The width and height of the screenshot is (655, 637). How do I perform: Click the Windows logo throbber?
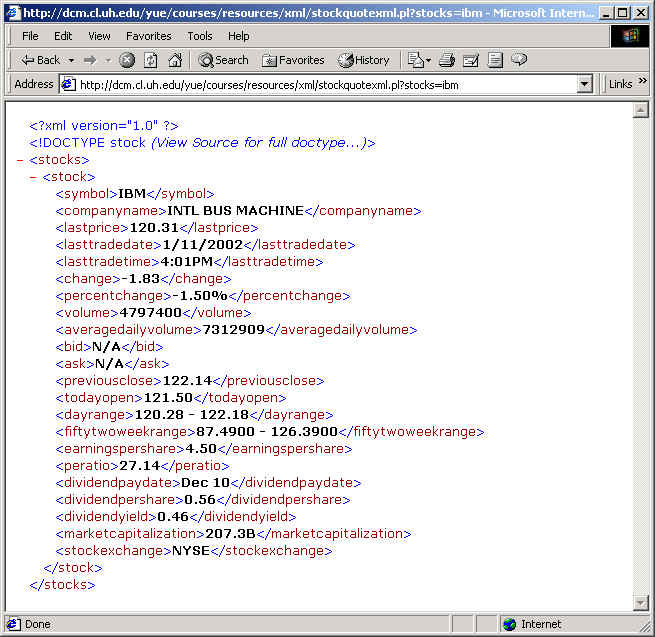point(630,36)
